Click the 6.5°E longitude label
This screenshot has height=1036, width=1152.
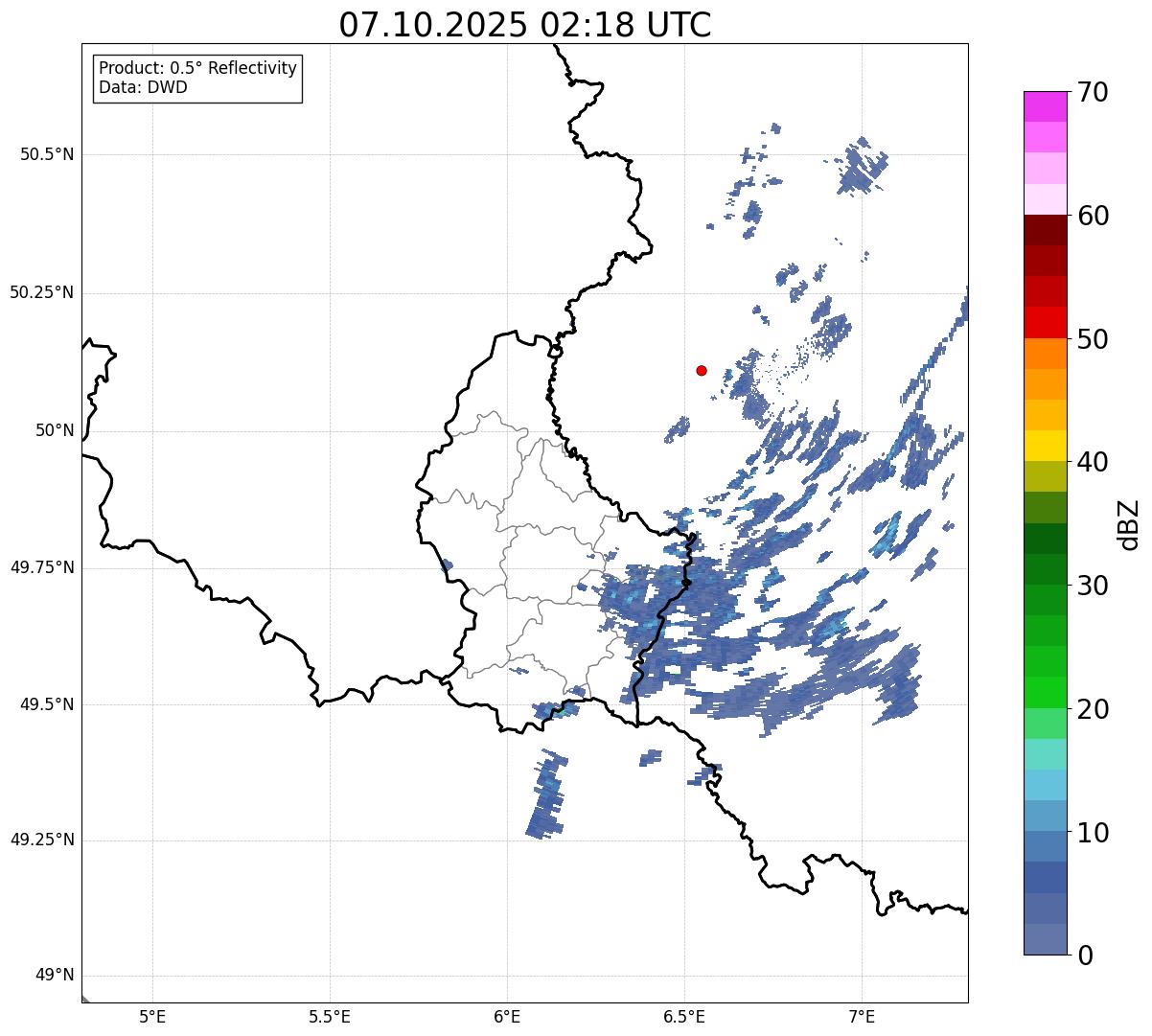[x=684, y=1016]
